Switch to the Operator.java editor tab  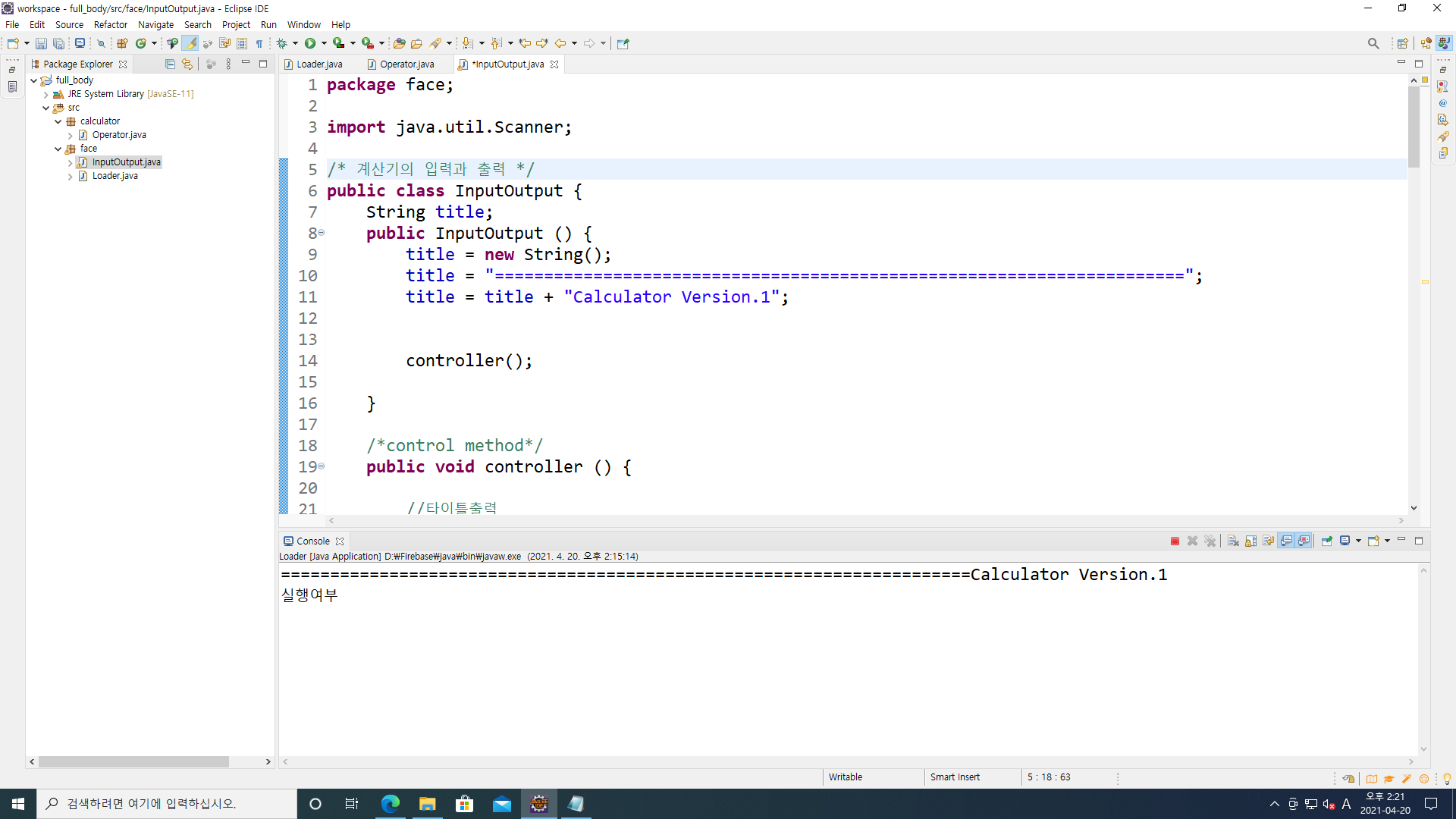pos(407,64)
